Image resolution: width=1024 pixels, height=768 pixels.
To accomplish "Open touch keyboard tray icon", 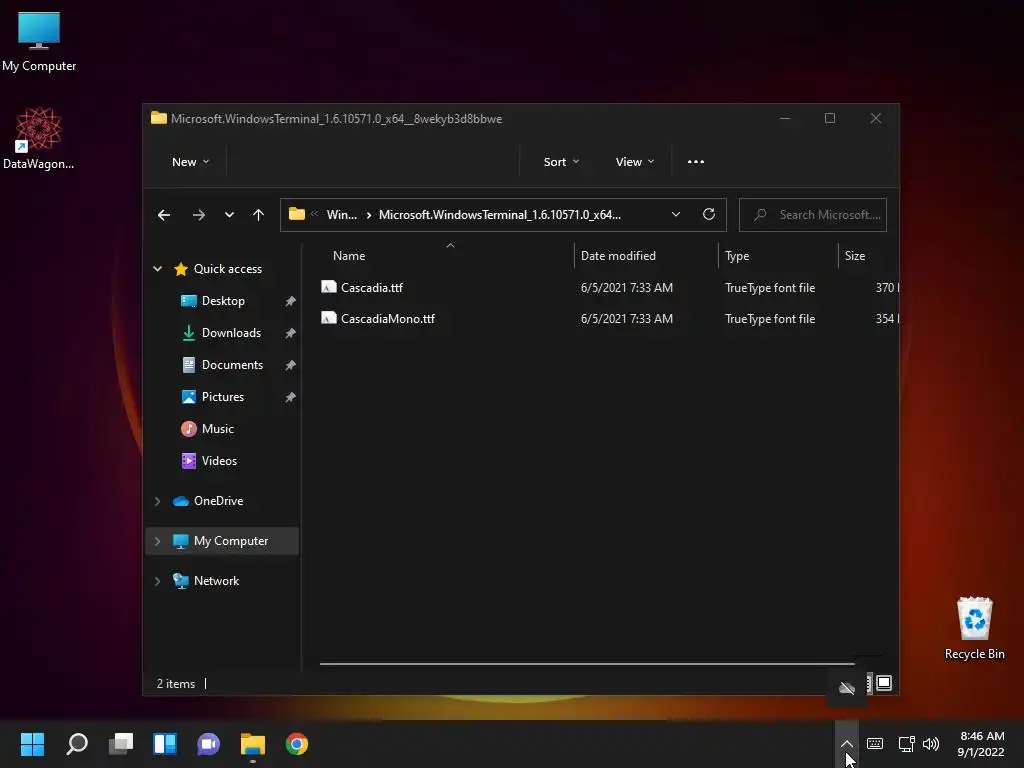I will (874, 744).
